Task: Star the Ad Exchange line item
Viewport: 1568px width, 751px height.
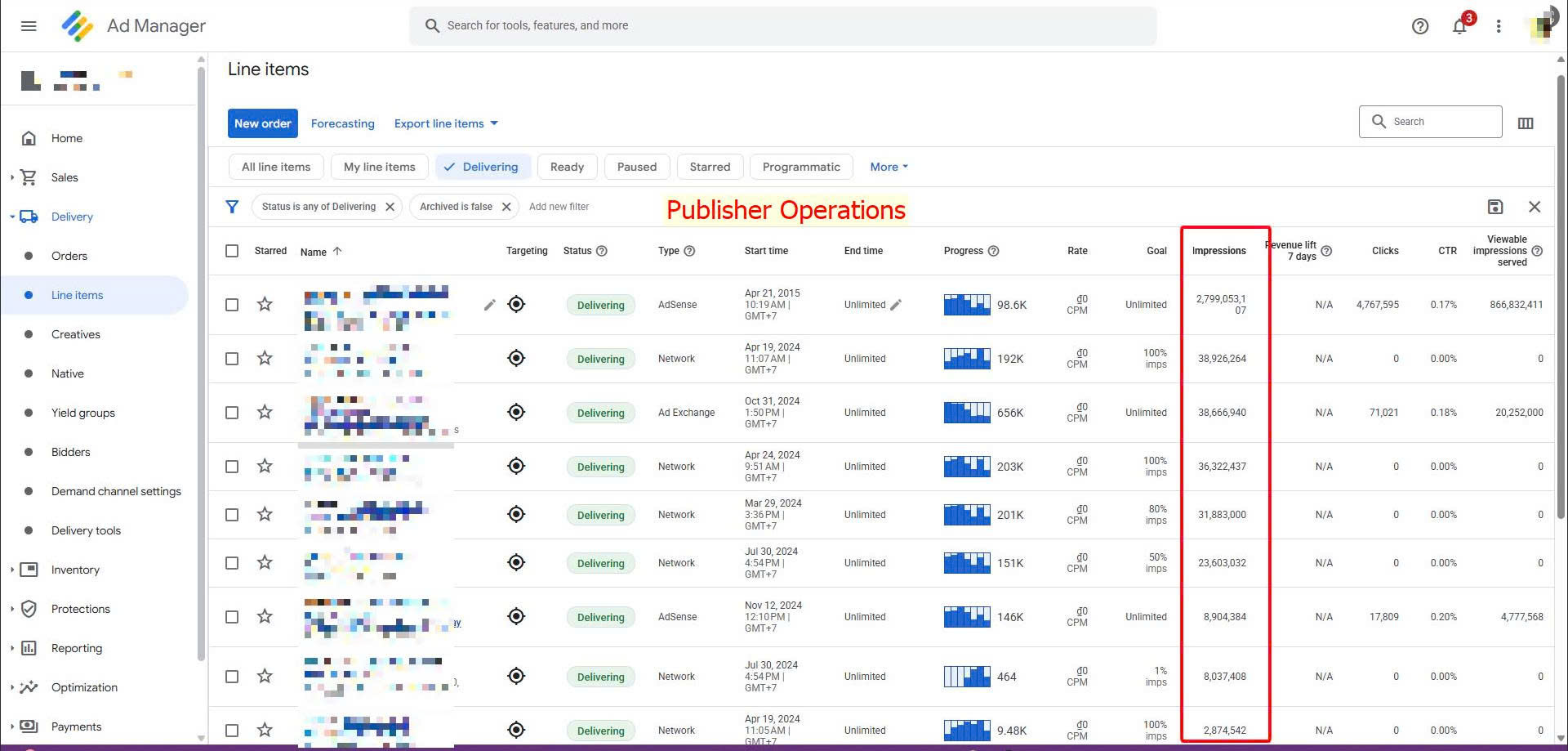Action: 265,412
